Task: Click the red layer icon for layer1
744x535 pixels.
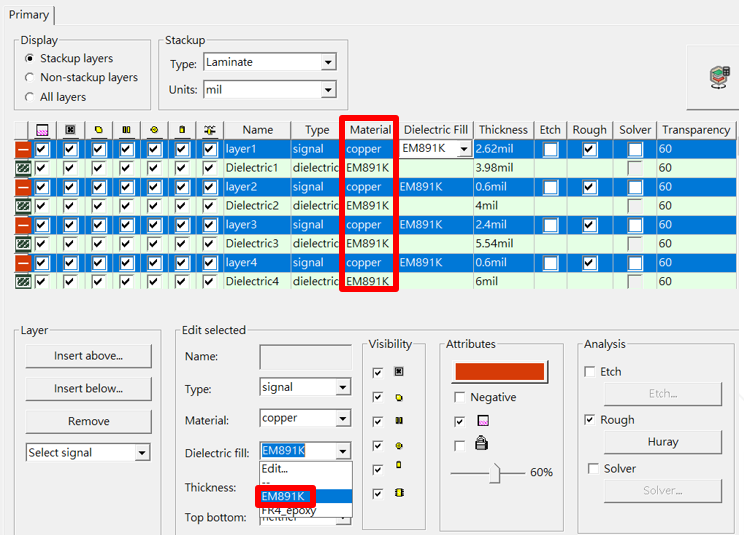Action: (x=23, y=149)
